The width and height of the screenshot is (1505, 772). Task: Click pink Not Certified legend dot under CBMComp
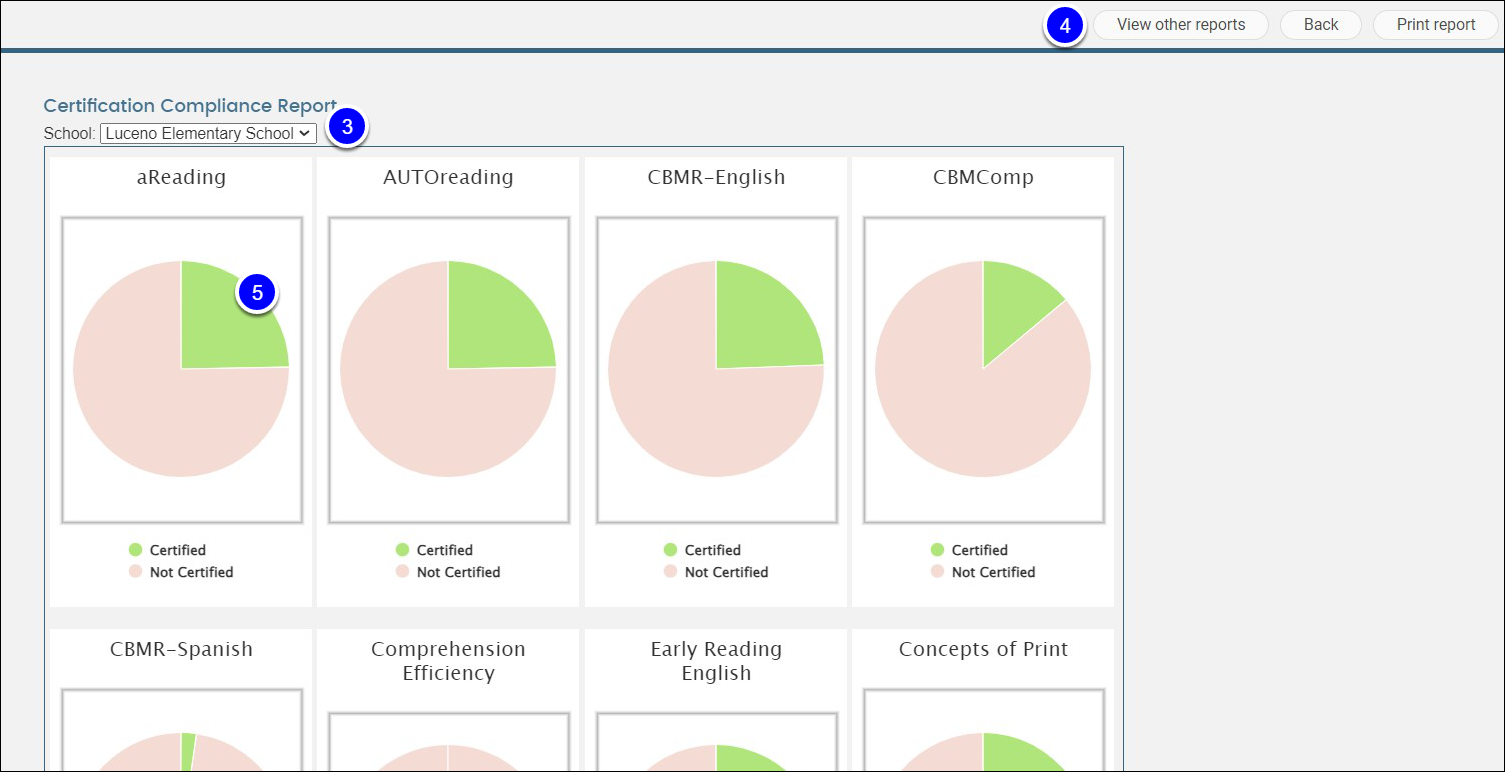click(938, 572)
